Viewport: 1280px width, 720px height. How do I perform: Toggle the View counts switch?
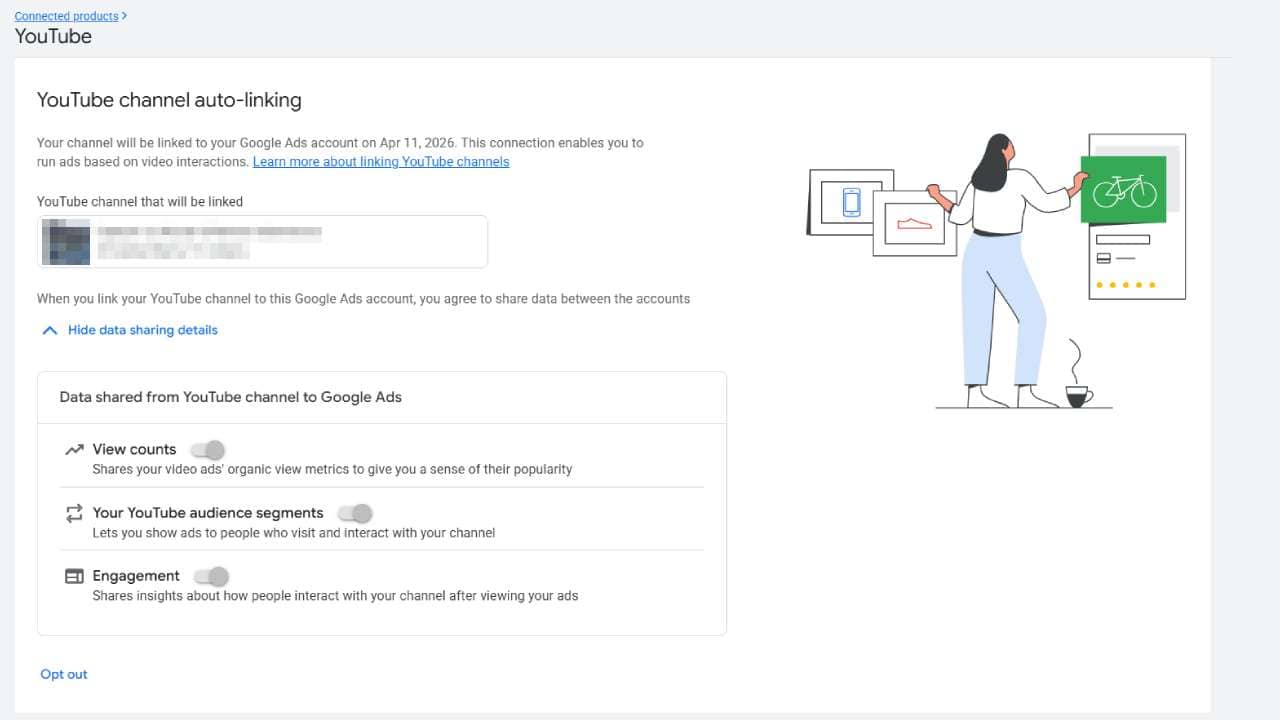208,450
